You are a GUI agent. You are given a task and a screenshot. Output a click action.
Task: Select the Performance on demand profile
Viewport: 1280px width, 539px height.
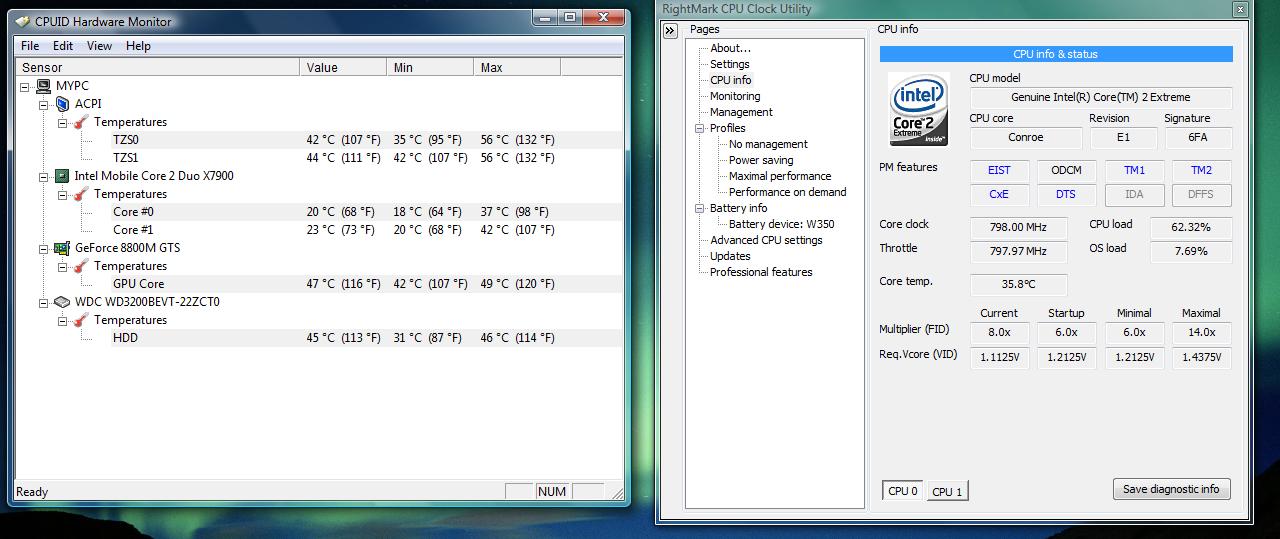pyautogui.click(x=787, y=192)
